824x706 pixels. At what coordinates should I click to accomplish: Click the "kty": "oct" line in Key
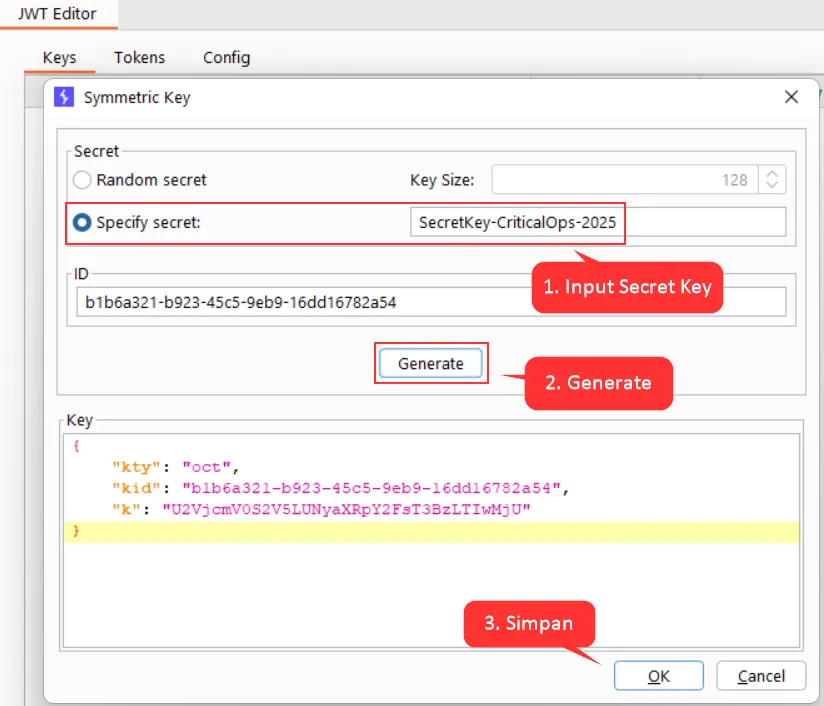176,467
